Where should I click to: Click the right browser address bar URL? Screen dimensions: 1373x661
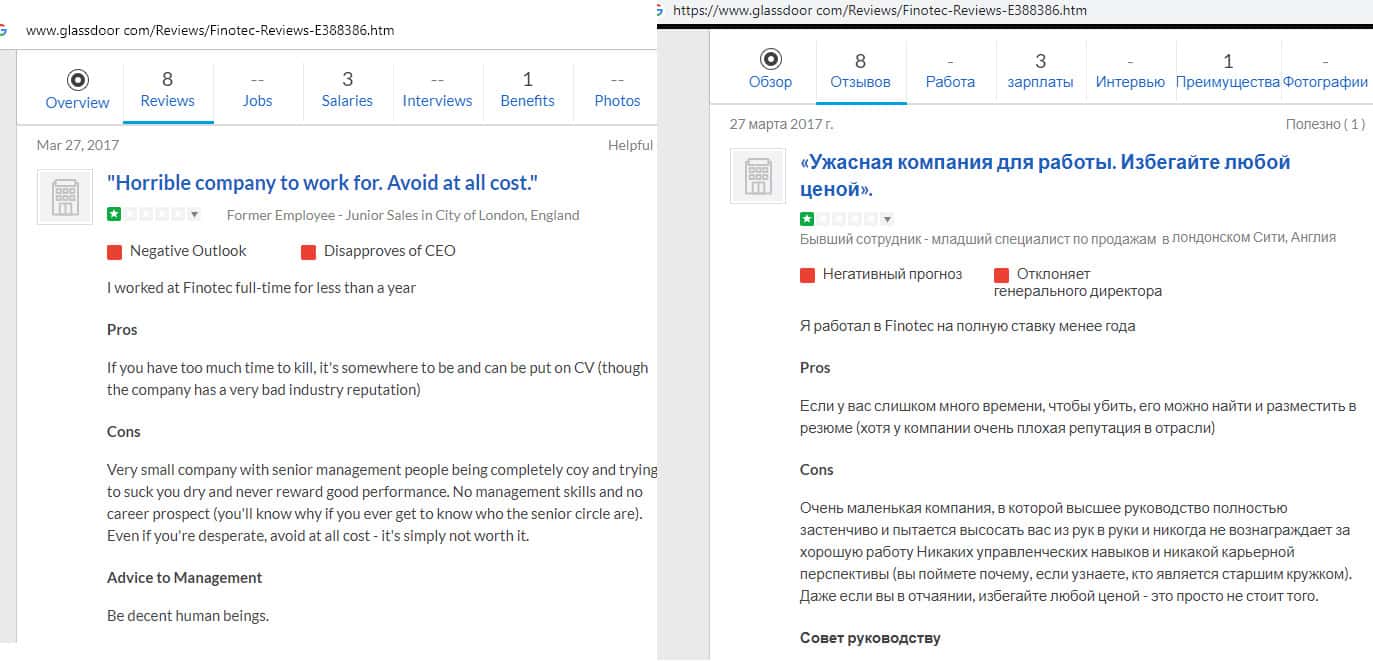(x=880, y=10)
